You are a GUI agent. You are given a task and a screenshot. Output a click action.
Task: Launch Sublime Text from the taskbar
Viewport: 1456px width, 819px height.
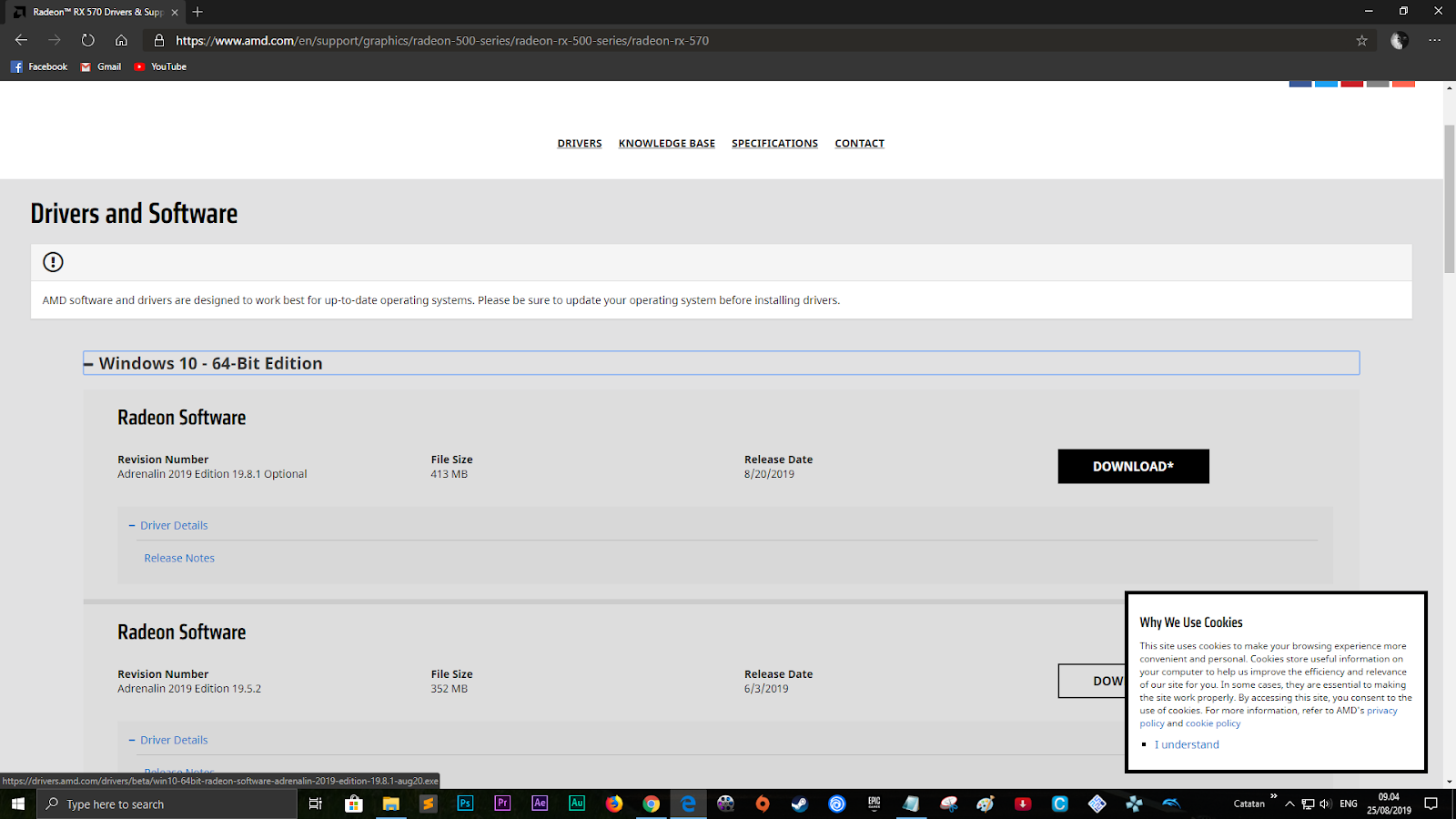tap(429, 804)
